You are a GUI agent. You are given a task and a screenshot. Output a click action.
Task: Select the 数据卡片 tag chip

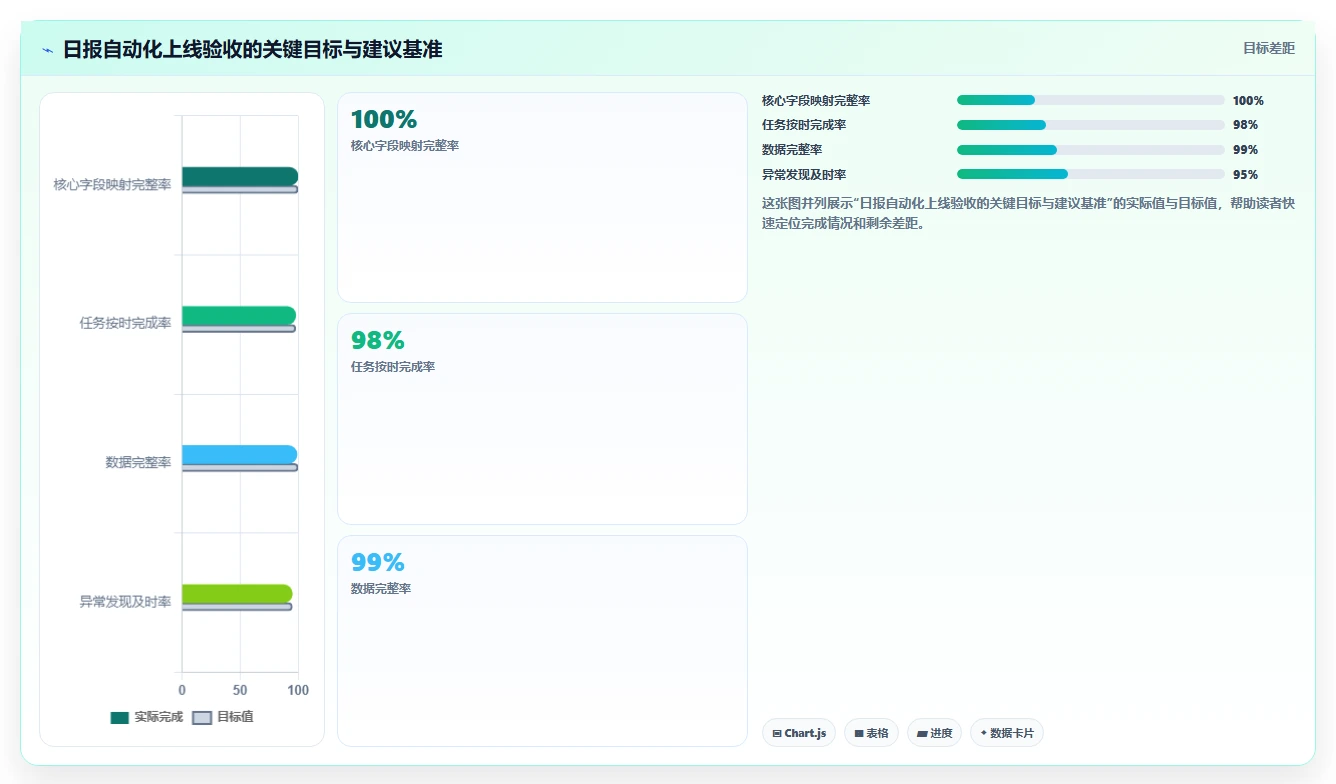1007,733
